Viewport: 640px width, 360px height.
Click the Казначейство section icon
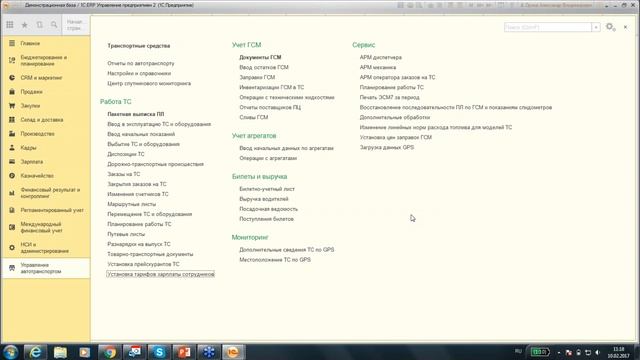point(12,176)
